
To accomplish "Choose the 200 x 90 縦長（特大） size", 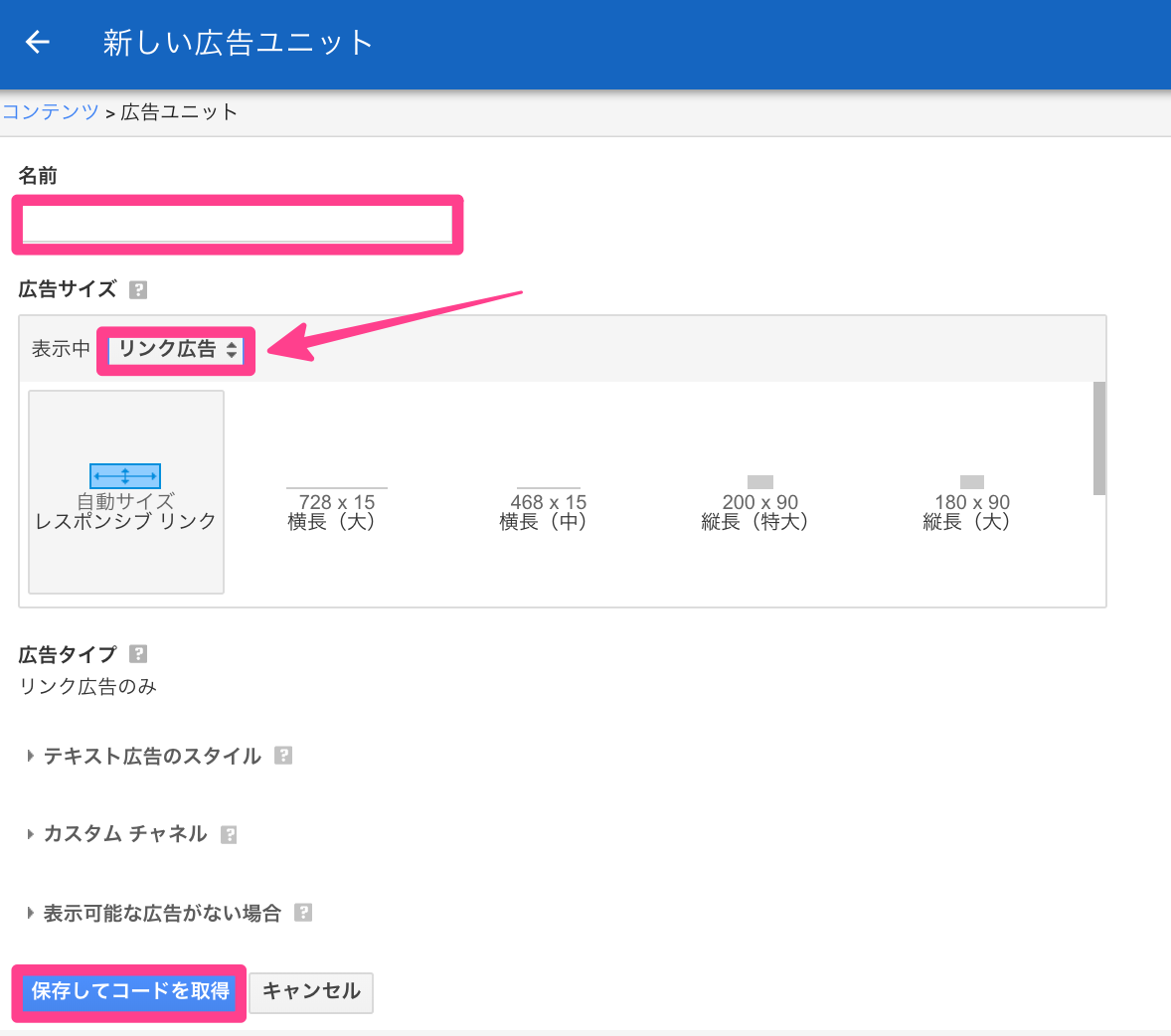I will pyautogui.click(x=759, y=503).
